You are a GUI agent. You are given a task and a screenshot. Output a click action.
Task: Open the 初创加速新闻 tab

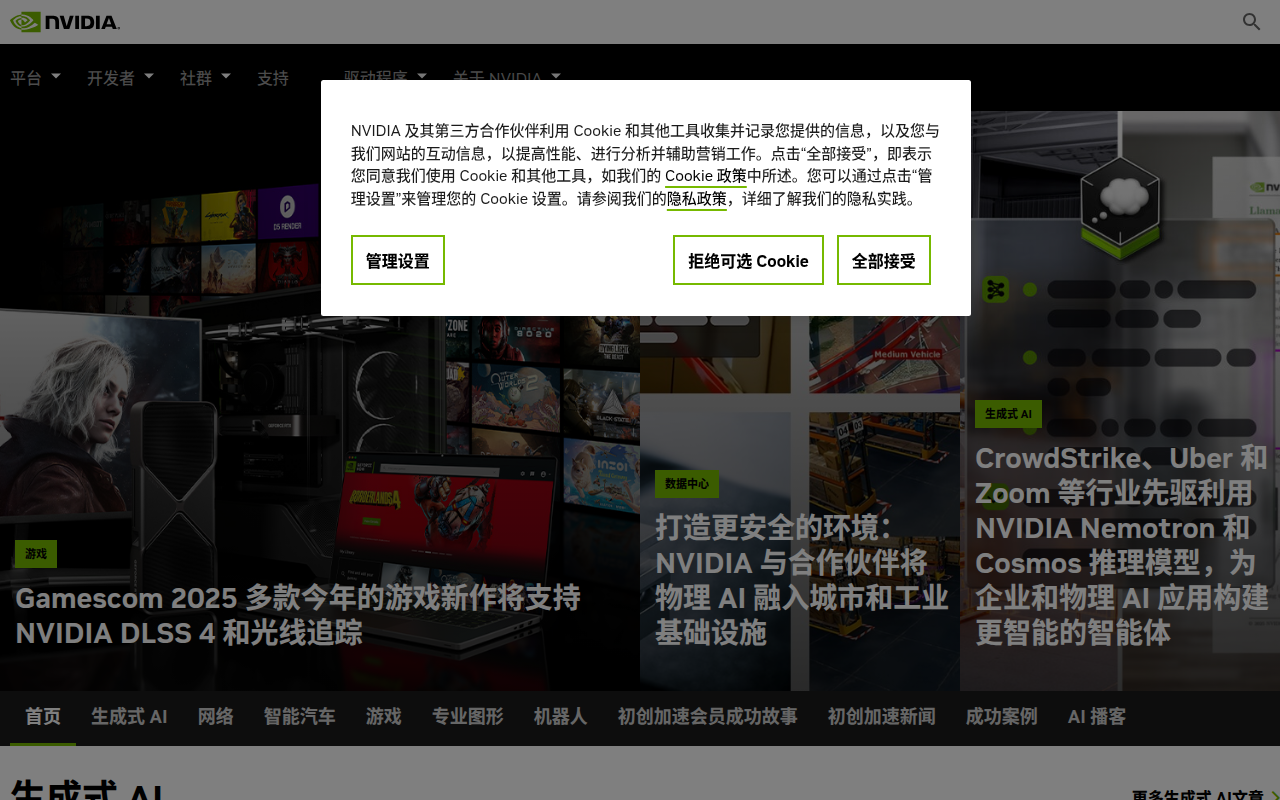click(882, 717)
